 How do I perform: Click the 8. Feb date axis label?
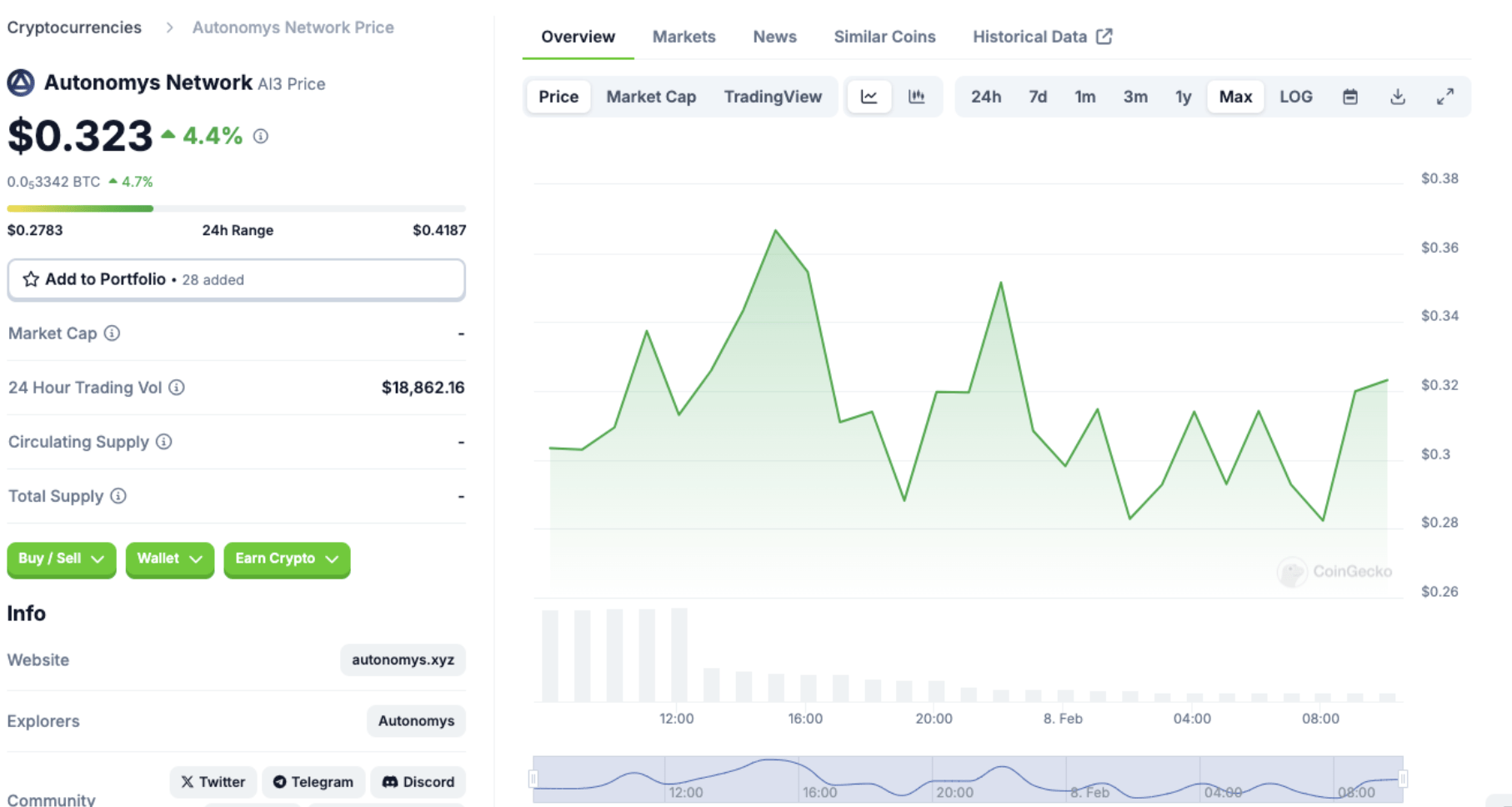[1063, 719]
